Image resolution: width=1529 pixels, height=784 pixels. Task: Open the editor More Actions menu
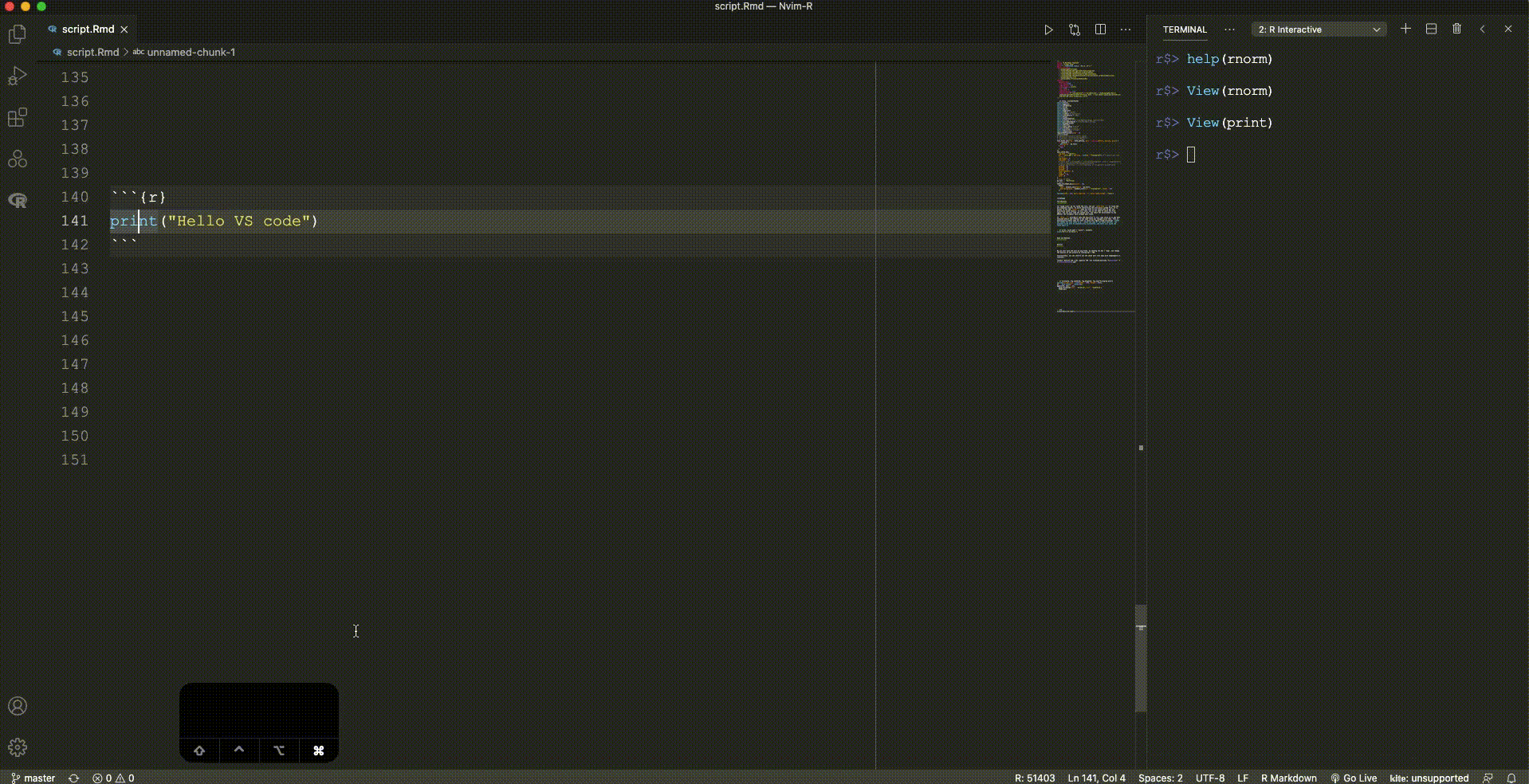click(x=1126, y=29)
